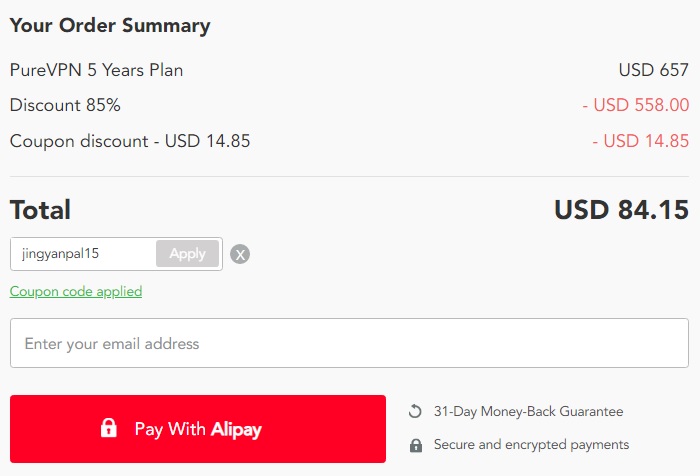Screen dimensions: 700x476
Task: Click the red - USD 14.85 coupon amount
Action: (641, 141)
